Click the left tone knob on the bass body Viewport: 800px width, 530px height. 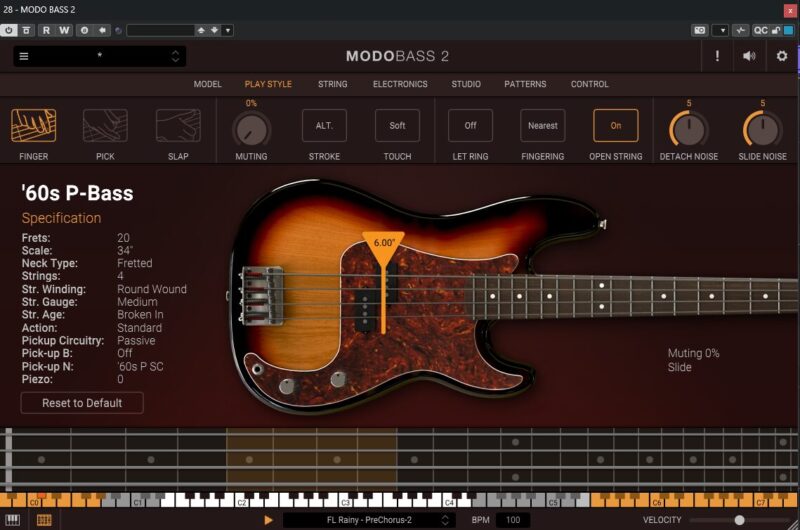286,386
